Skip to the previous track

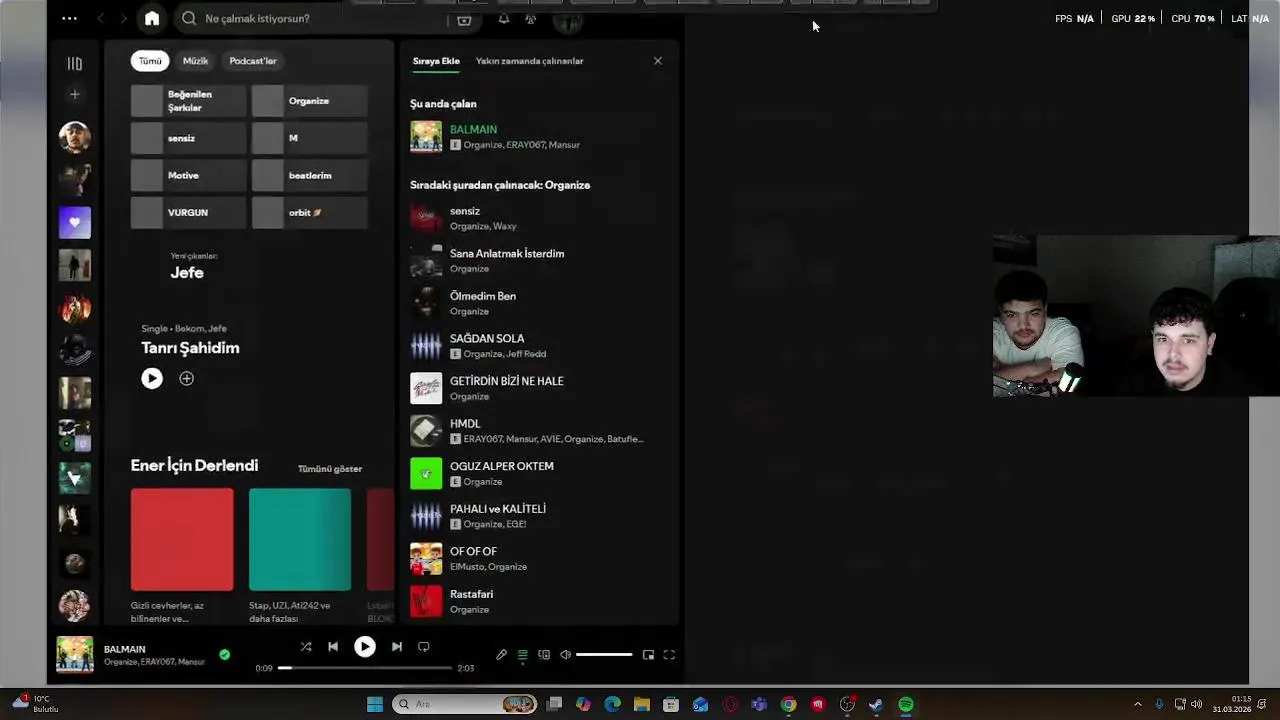(333, 647)
